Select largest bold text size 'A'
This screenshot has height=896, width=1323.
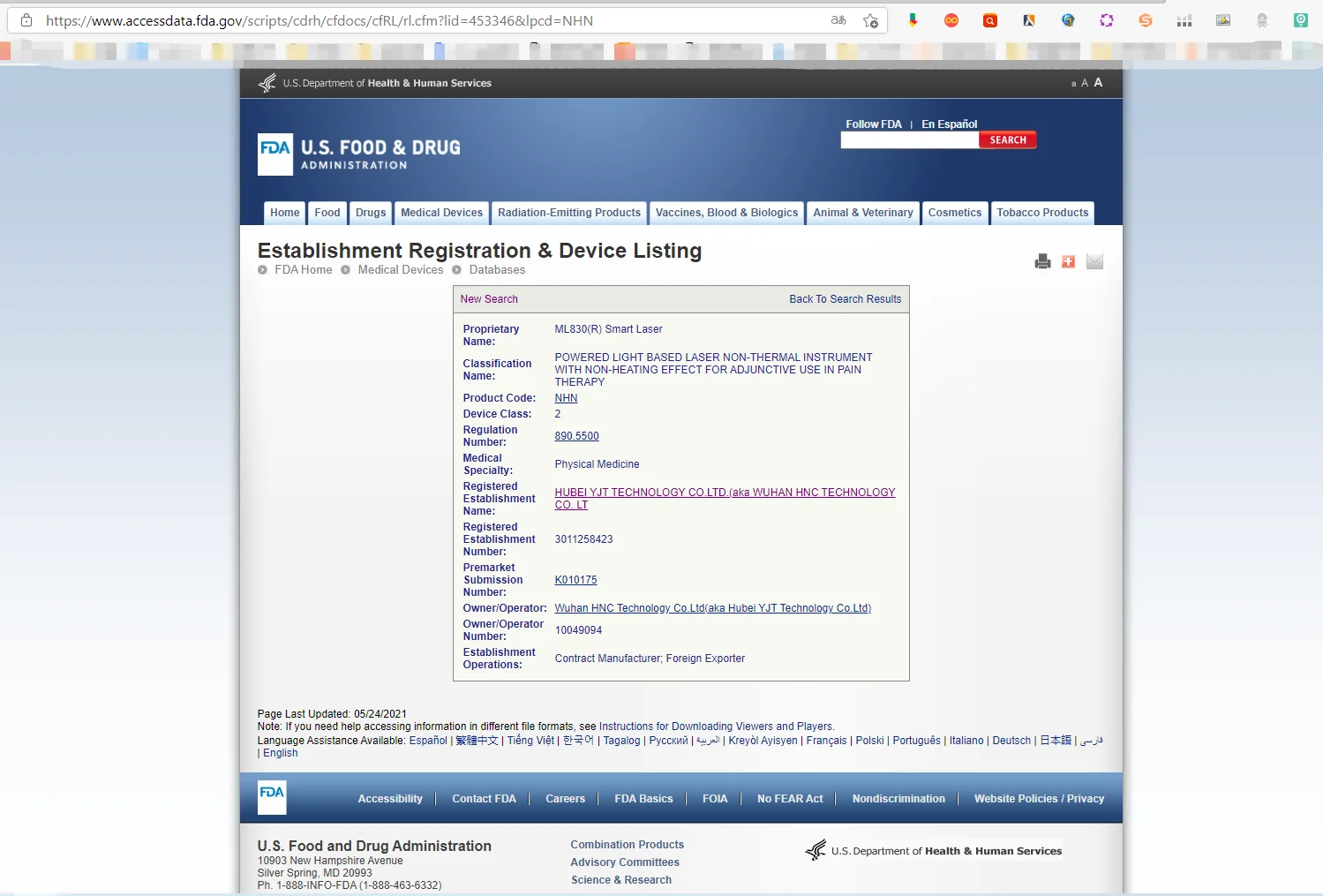click(x=1098, y=82)
